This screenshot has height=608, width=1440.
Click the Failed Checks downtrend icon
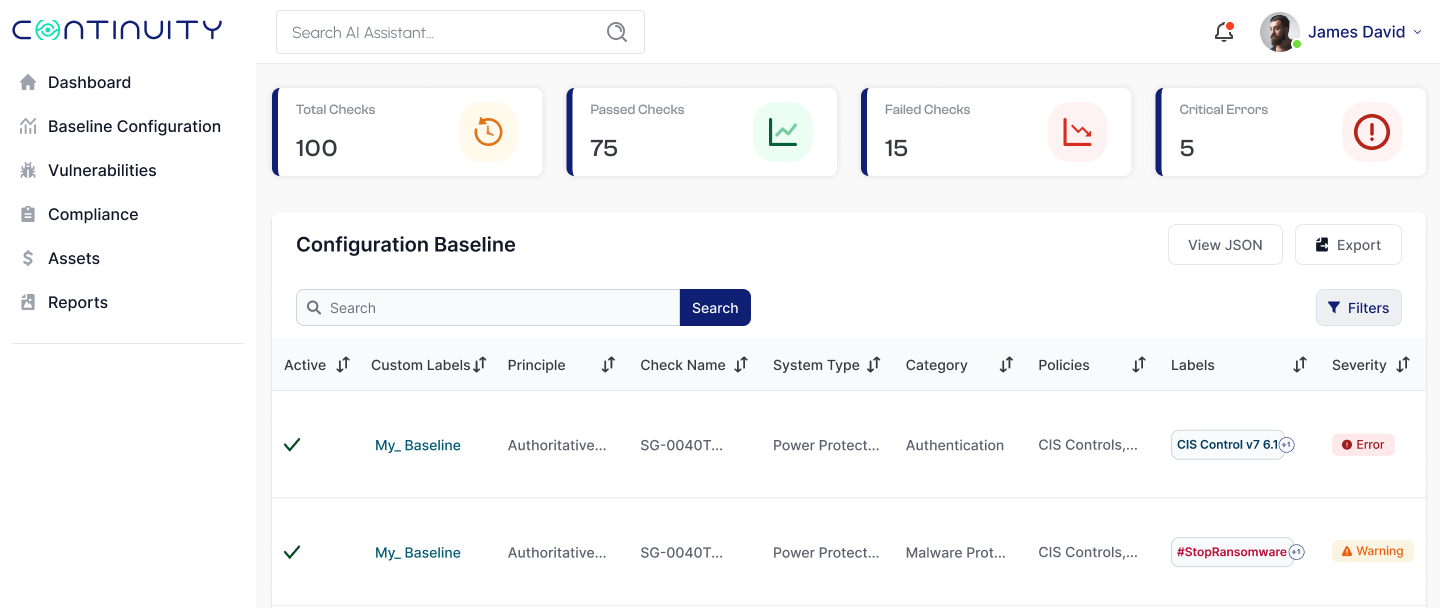click(1077, 132)
